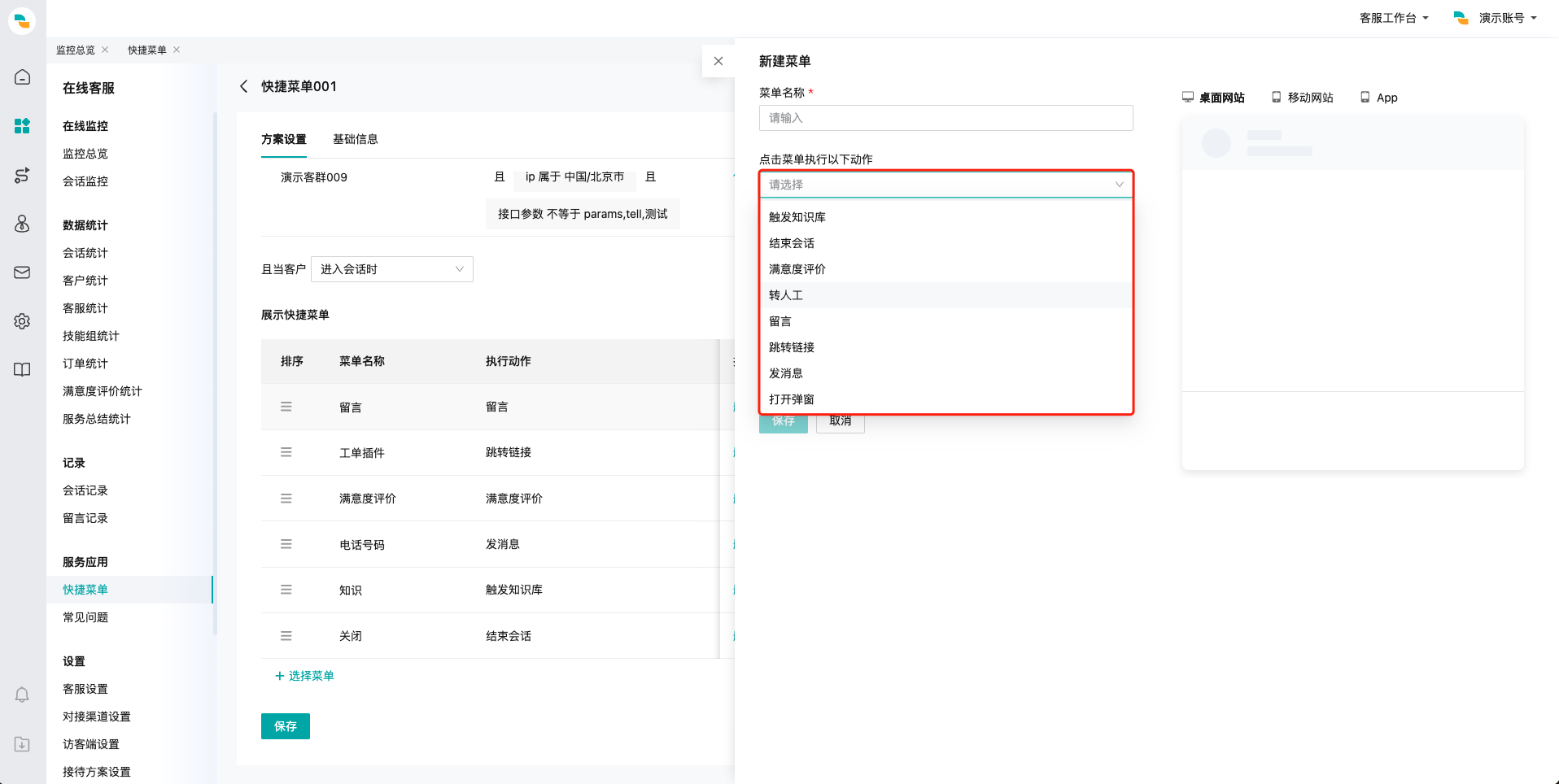This screenshot has width=1559, height=784.
Task: Open the 进入会话时 dropdown
Action: click(x=392, y=269)
